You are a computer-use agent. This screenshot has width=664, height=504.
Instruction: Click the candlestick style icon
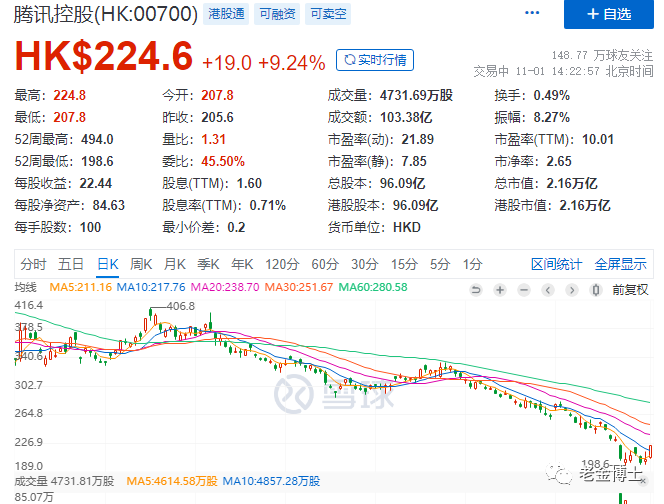(596, 290)
